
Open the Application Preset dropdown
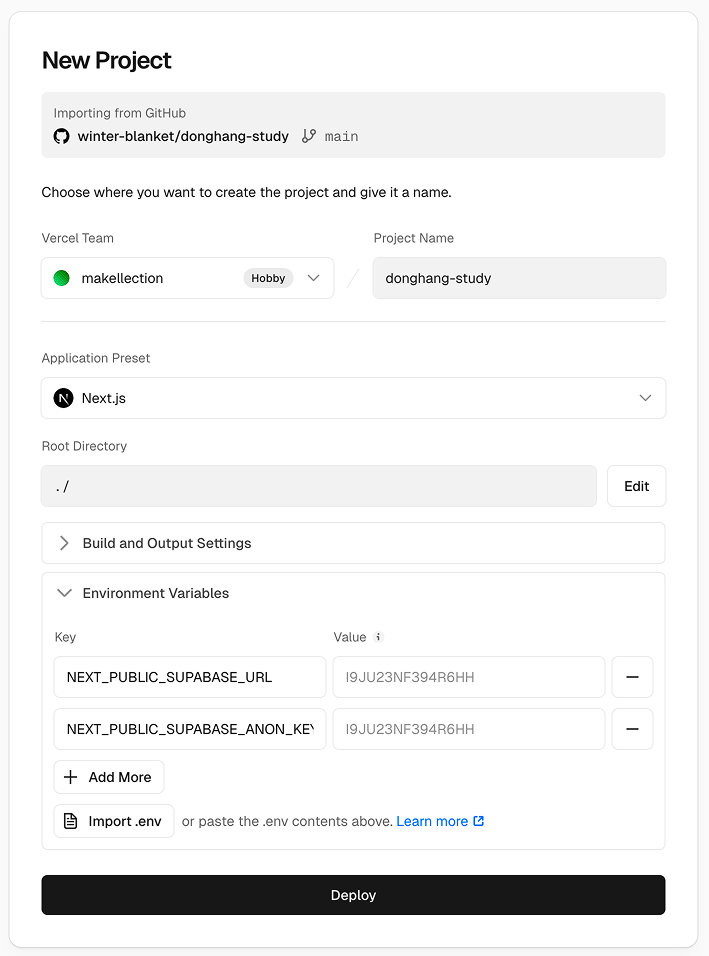coord(353,398)
